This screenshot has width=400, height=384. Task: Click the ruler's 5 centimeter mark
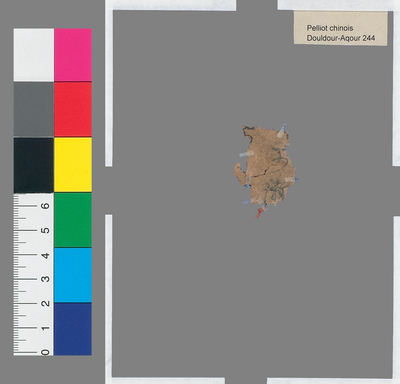45,230
